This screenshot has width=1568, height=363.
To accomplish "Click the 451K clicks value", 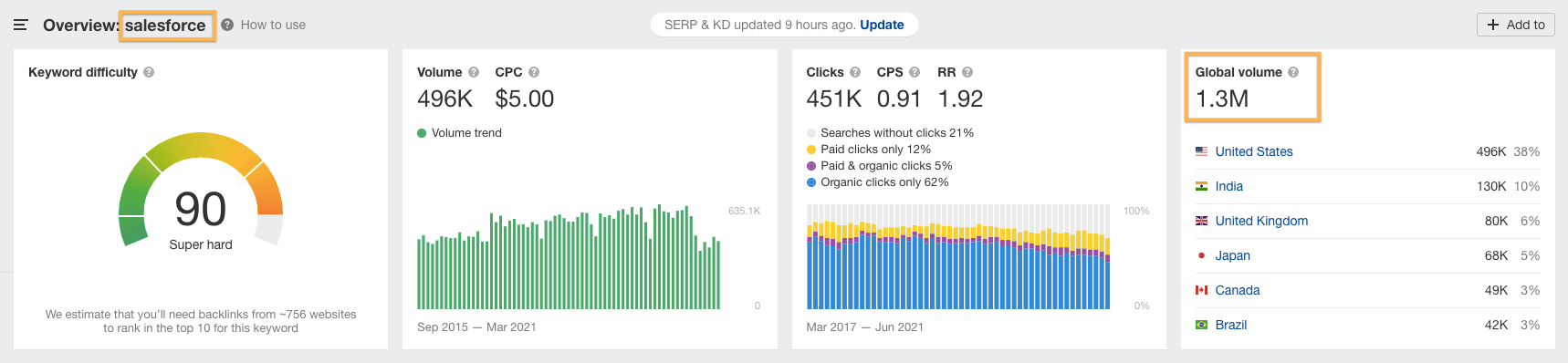I will [834, 99].
